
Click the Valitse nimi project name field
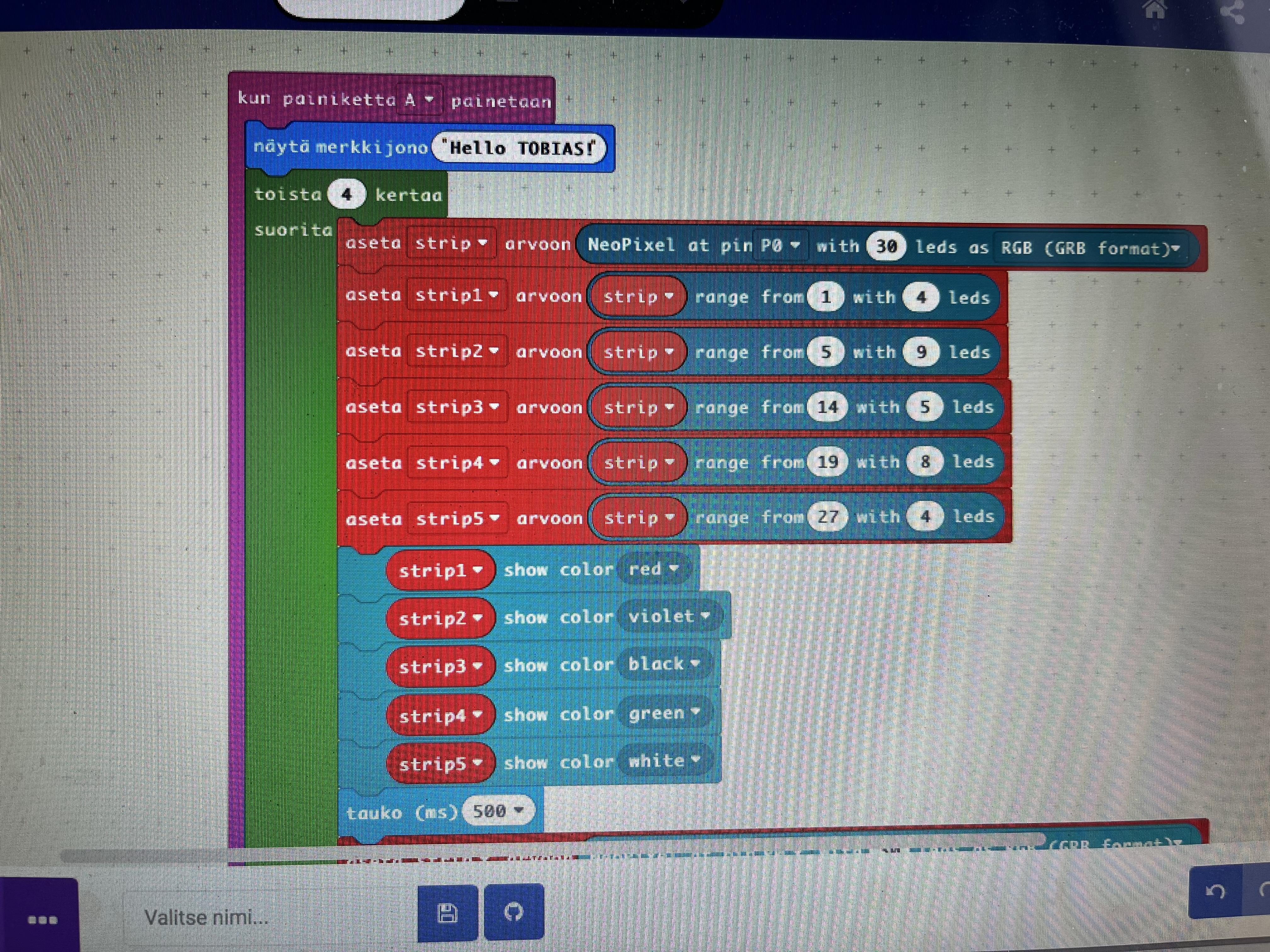coord(207,917)
